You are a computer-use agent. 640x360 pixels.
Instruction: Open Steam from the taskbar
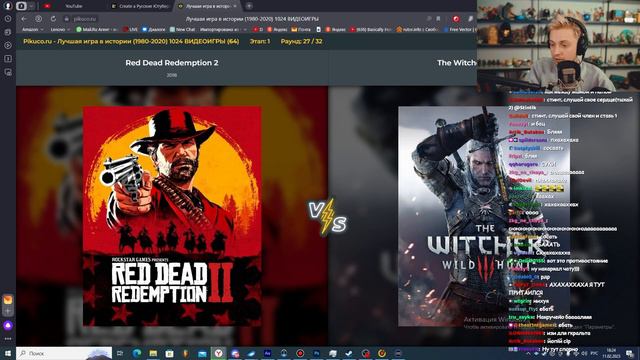pos(349,353)
